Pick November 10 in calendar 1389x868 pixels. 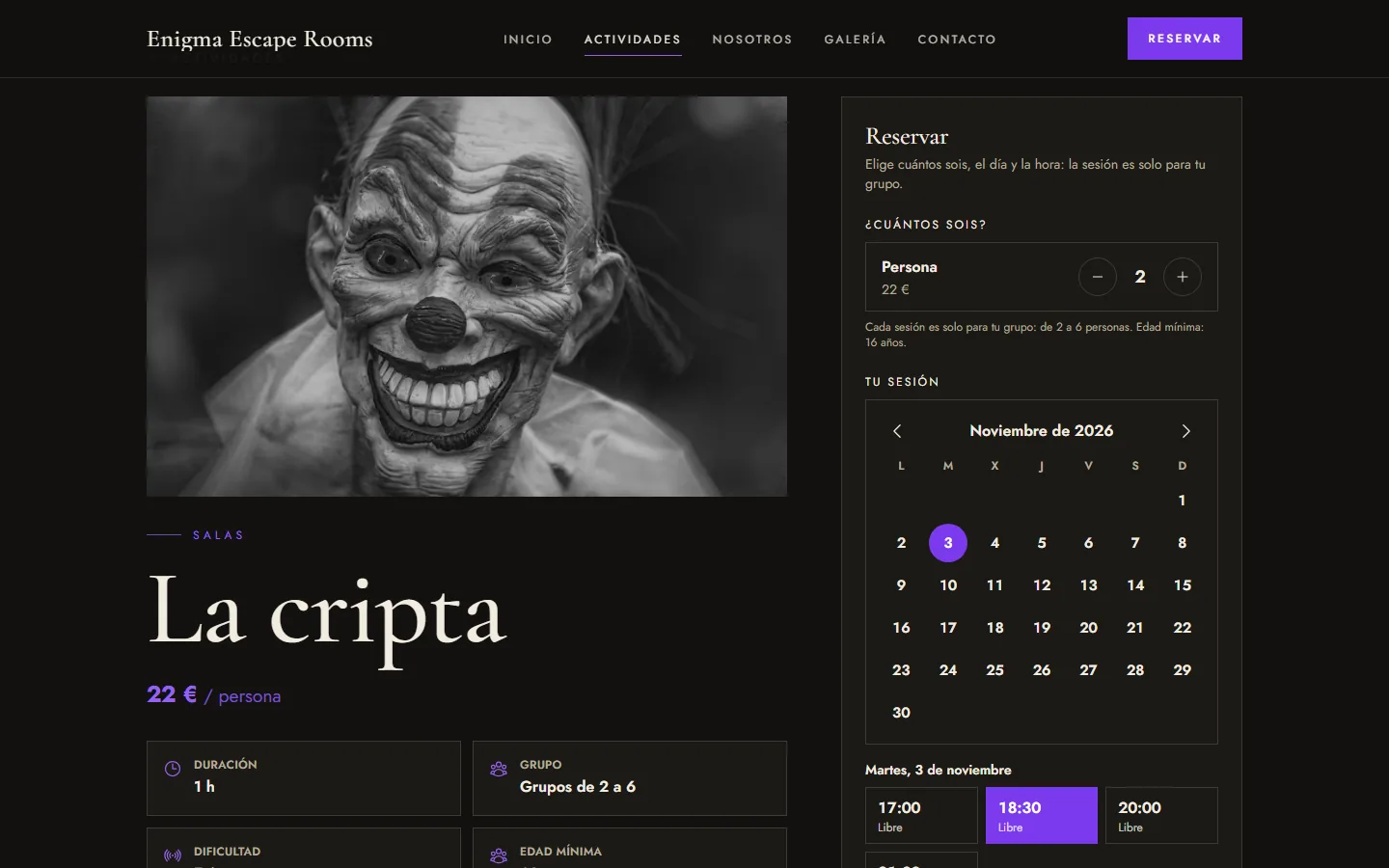[948, 585]
